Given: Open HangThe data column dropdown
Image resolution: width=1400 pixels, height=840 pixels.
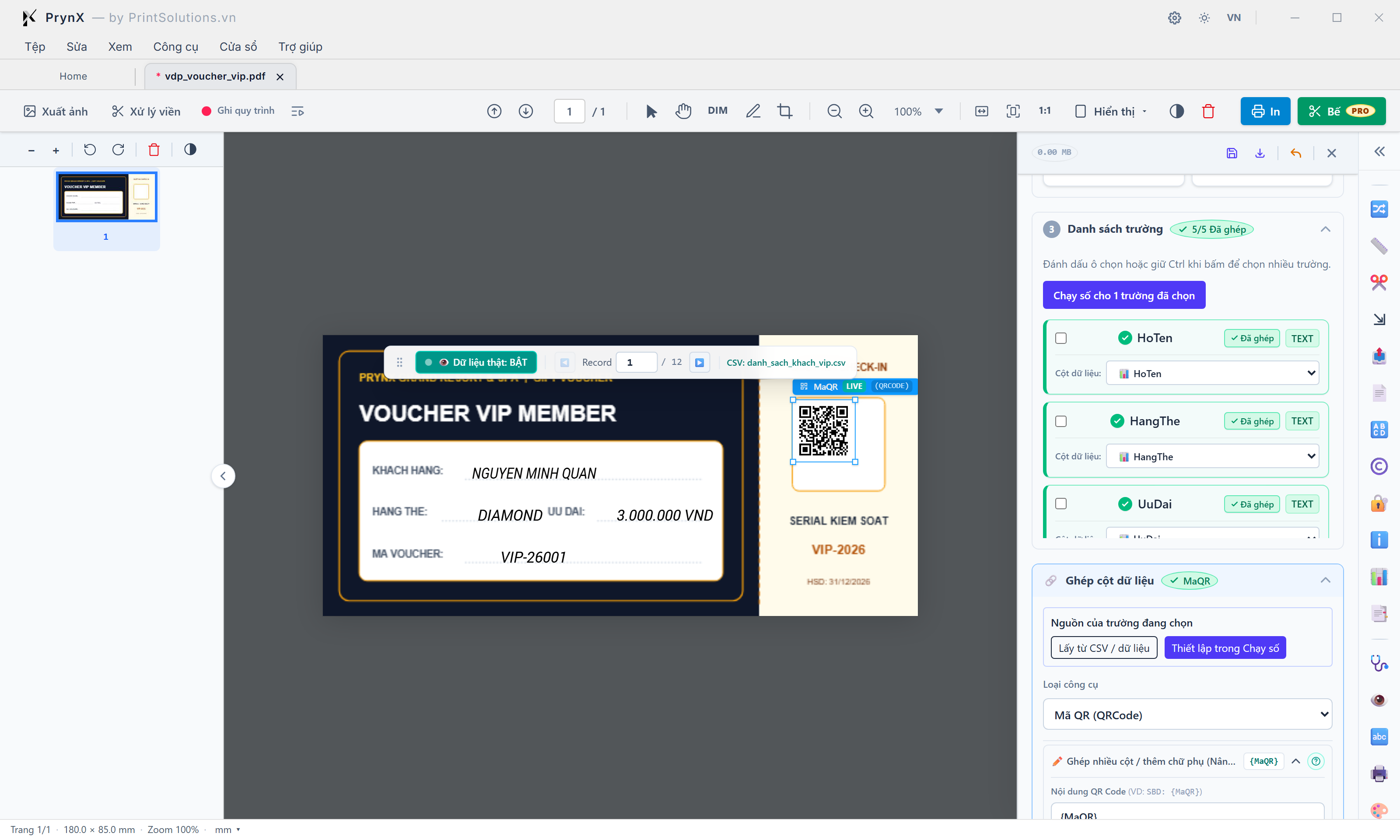Looking at the screenshot, I should click(x=1213, y=456).
